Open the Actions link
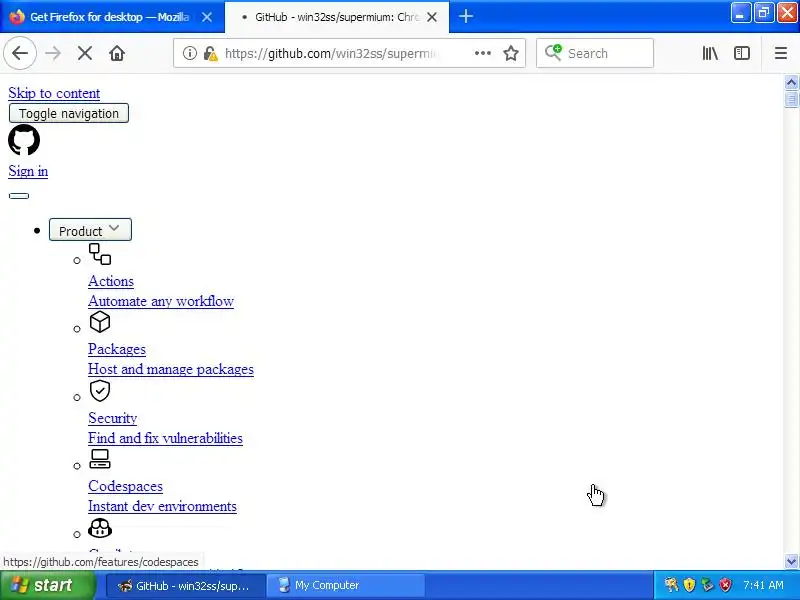The image size is (800, 600). pyautogui.click(x=111, y=281)
